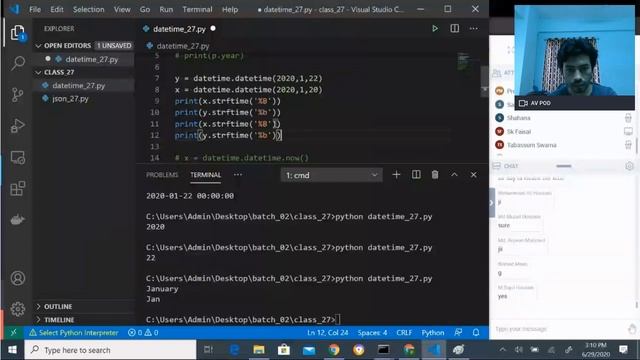Kill the terminal with trash icon

click(x=435, y=175)
